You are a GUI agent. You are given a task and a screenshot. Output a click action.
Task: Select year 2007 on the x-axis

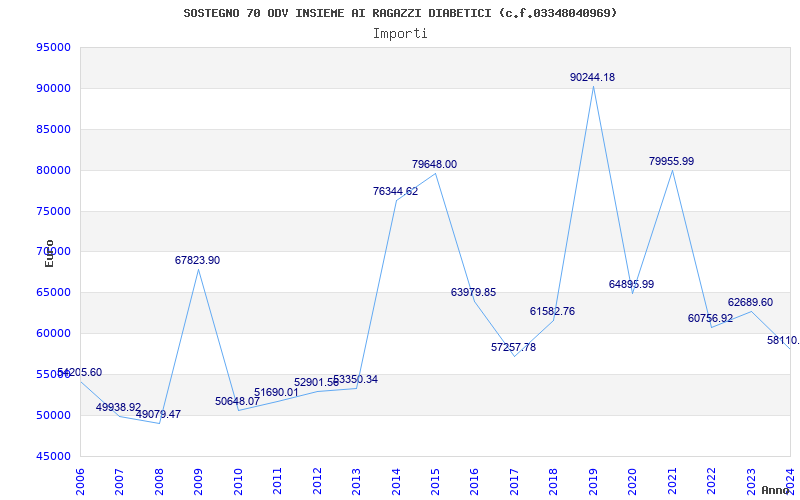click(119, 481)
